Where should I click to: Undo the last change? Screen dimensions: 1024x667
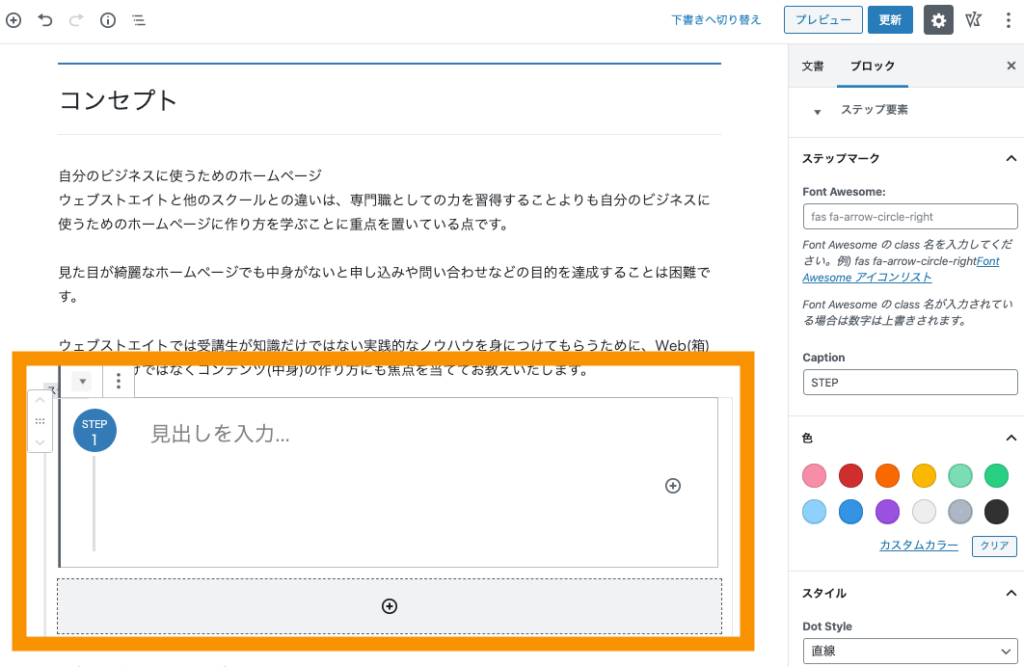tap(45, 19)
